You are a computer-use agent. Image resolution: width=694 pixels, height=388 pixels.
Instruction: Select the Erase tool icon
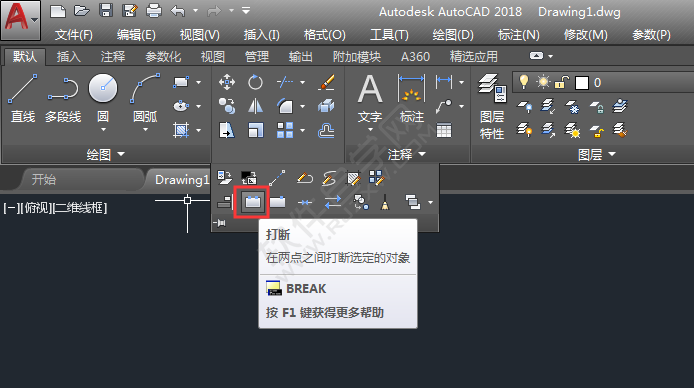click(x=326, y=82)
